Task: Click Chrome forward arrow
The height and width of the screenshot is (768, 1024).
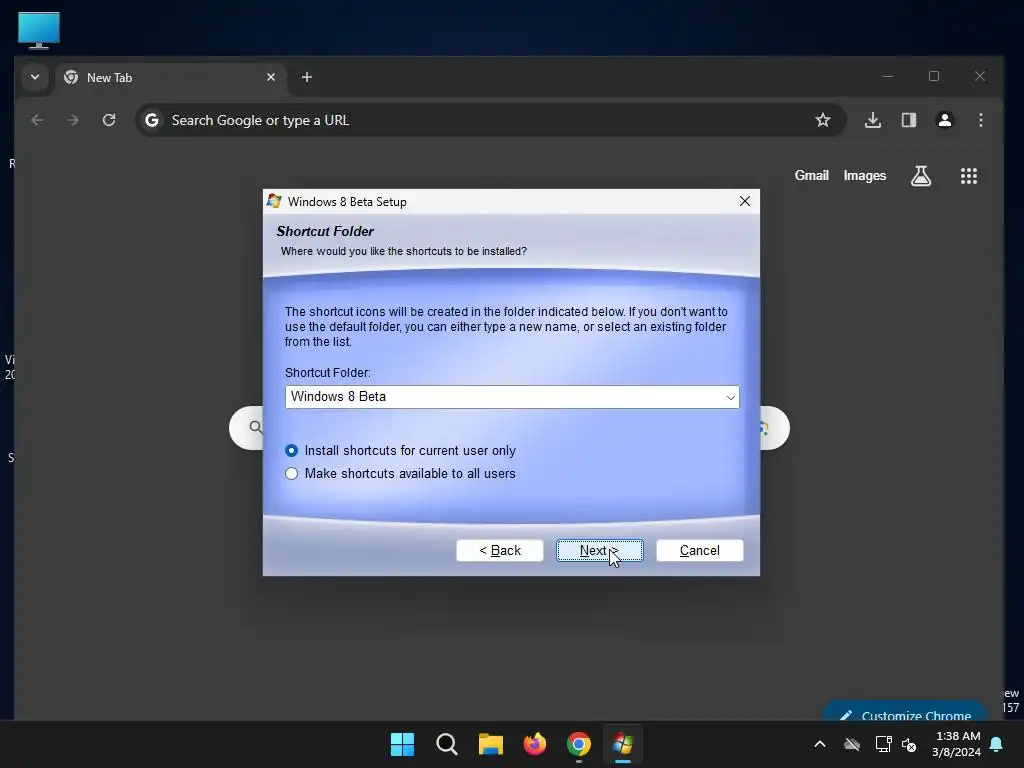Action: pyautogui.click(x=73, y=120)
